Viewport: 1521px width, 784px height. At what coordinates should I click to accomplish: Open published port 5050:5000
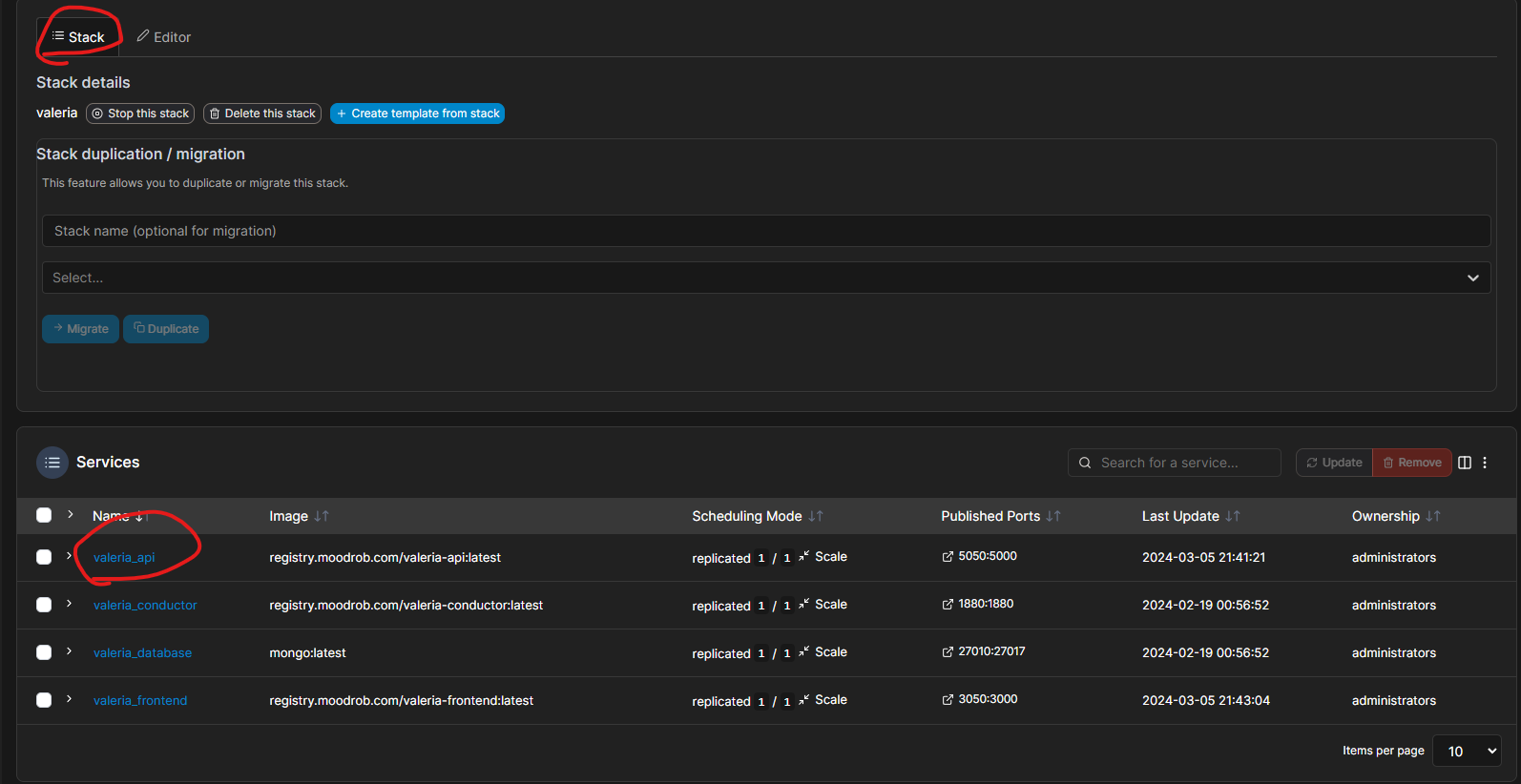[980, 556]
